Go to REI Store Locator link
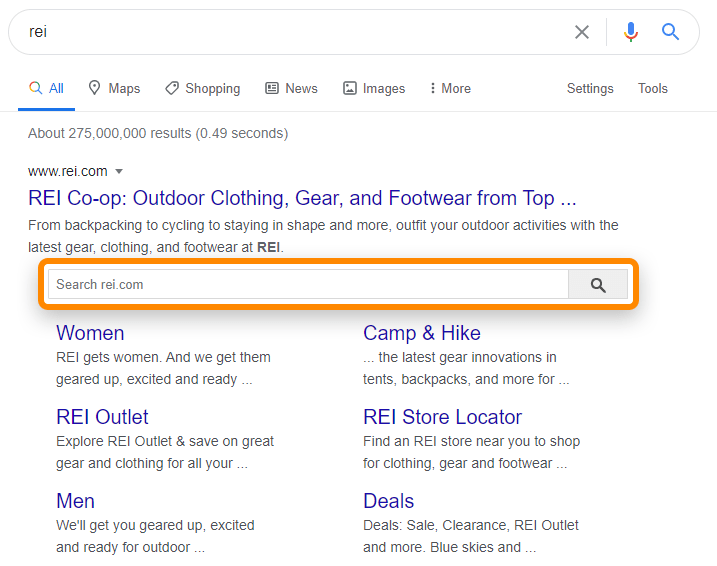This screenshot has height=566, width=717. (x=442, y=417)
